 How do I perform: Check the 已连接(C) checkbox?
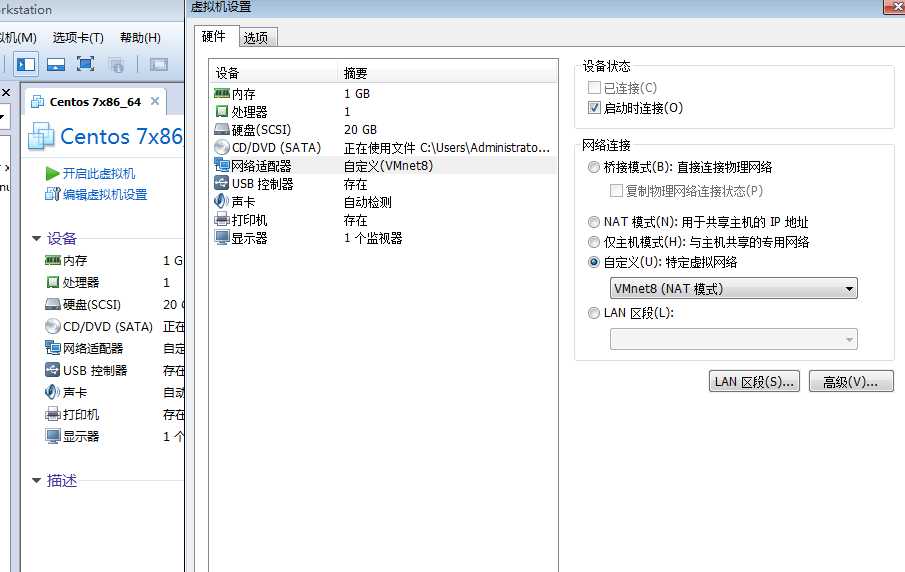tap(594, 88)
